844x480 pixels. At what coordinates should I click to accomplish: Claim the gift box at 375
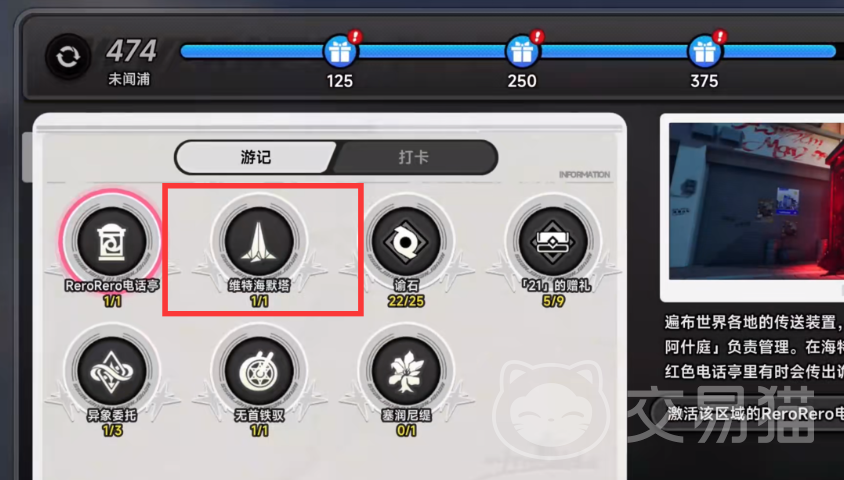coord(705,51)
